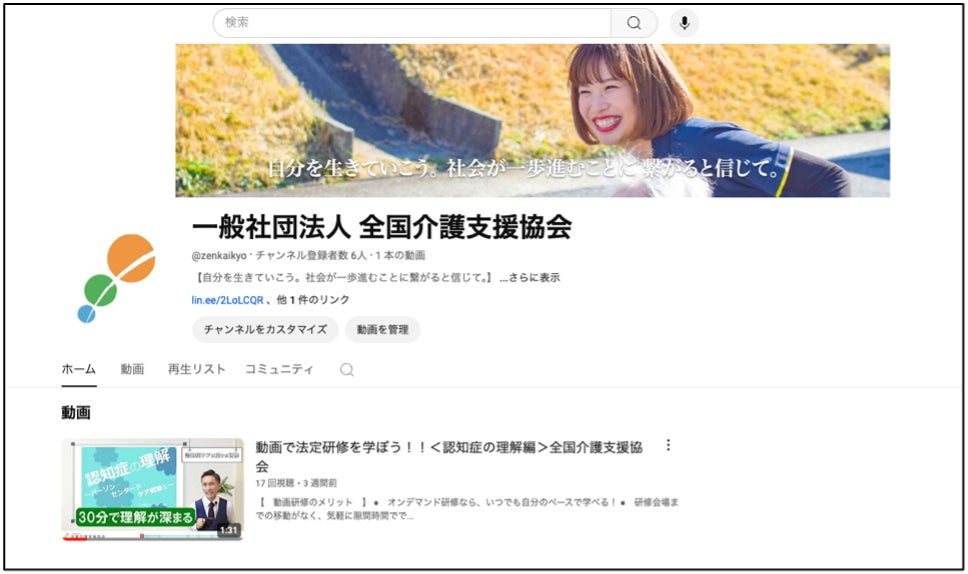968x574 pixels.
Task: Click the 1:31 duration badge on thumbnail
Action: click(228, 530)
